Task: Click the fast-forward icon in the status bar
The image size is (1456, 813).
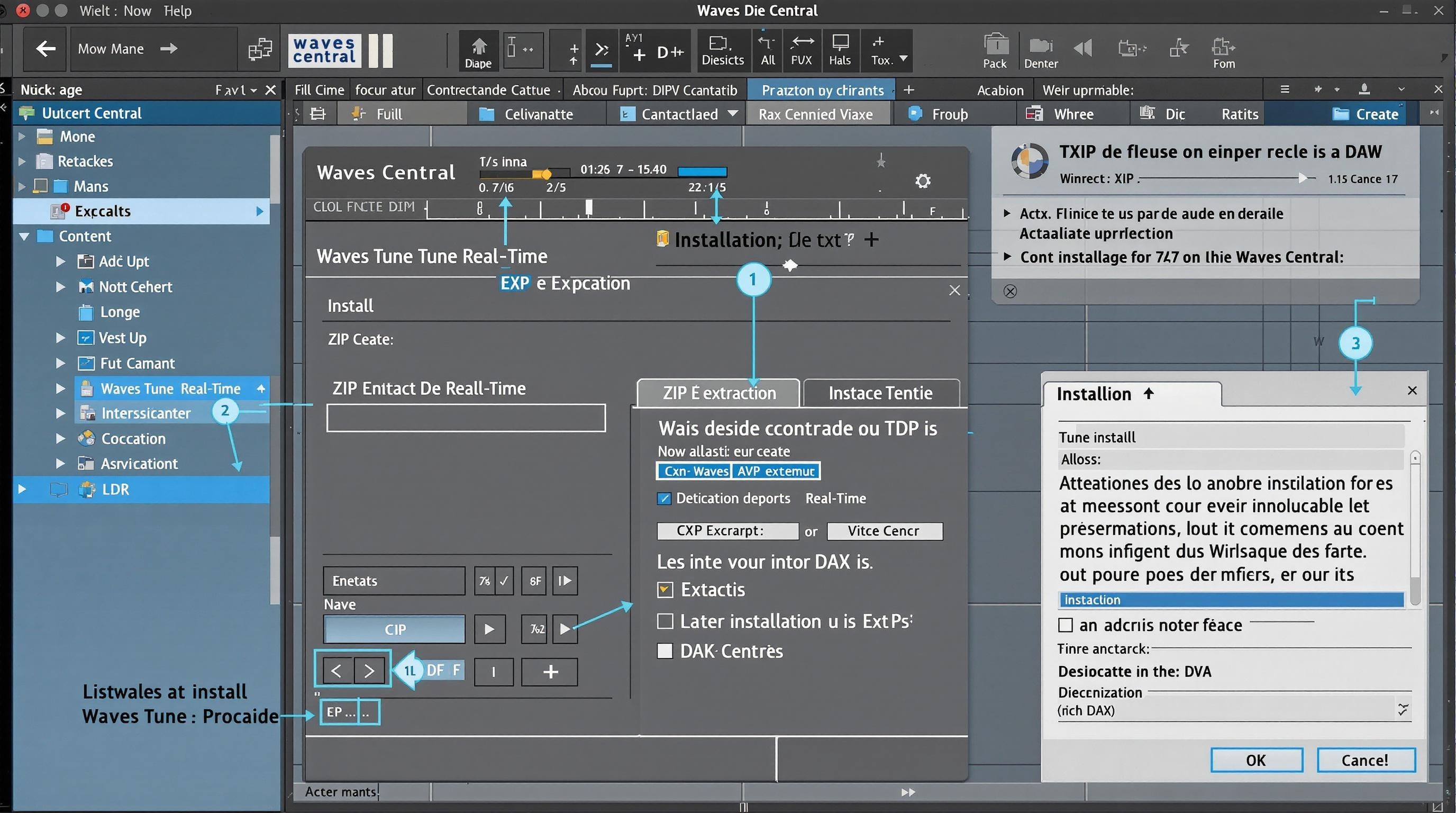Action: [x=908, y=792]
